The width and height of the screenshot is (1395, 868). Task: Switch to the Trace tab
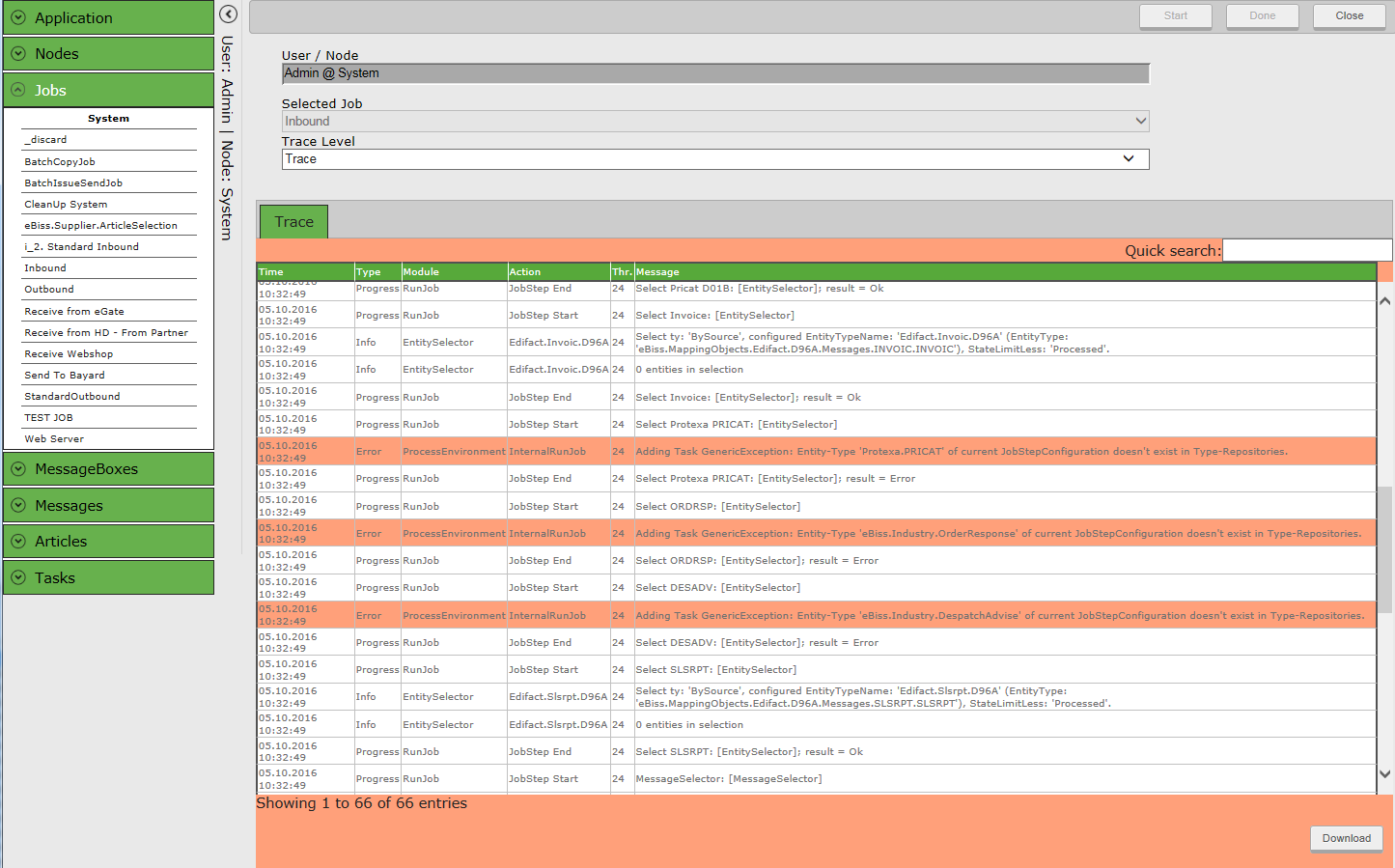coord(293,222)
